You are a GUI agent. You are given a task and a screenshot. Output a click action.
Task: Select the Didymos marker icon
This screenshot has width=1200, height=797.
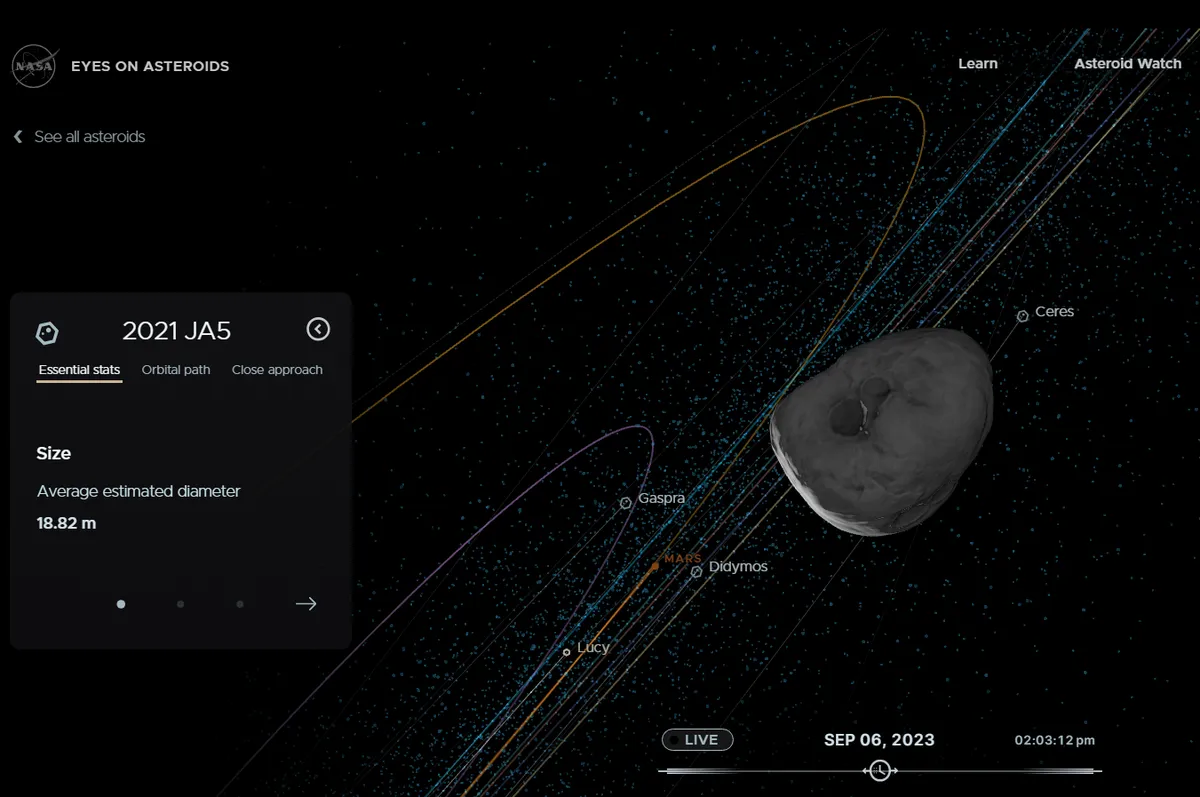point(696,572)
